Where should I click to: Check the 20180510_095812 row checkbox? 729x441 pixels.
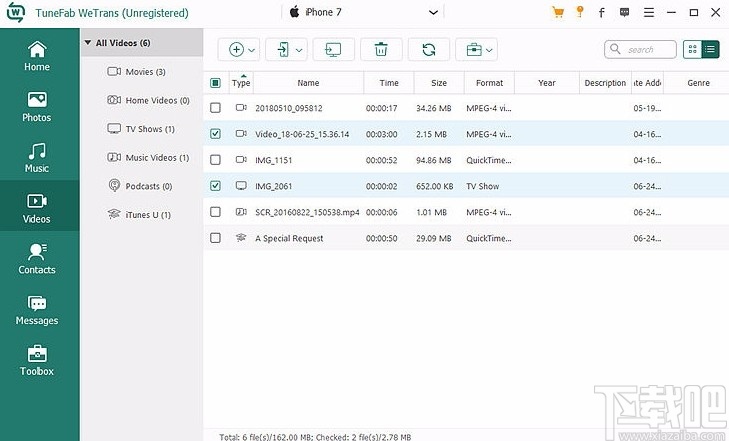tap(215, 108)
